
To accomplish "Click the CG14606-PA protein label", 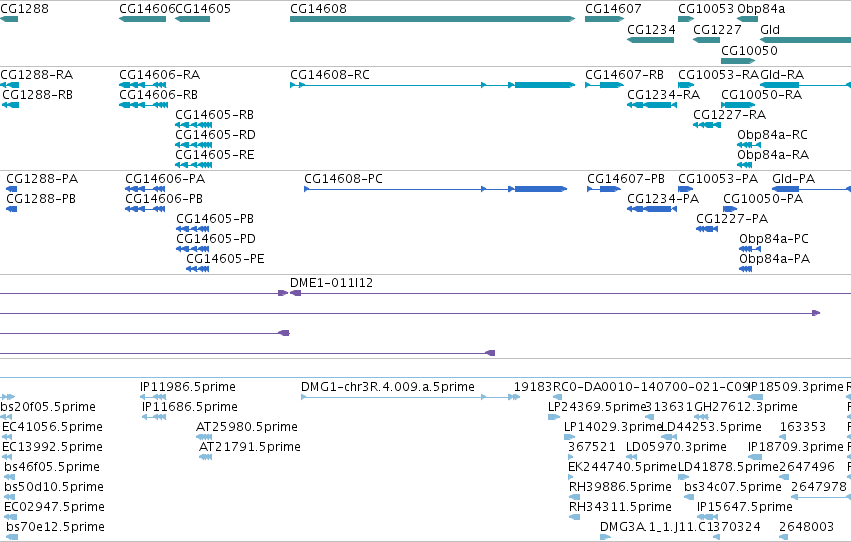I will coord(165,179).
